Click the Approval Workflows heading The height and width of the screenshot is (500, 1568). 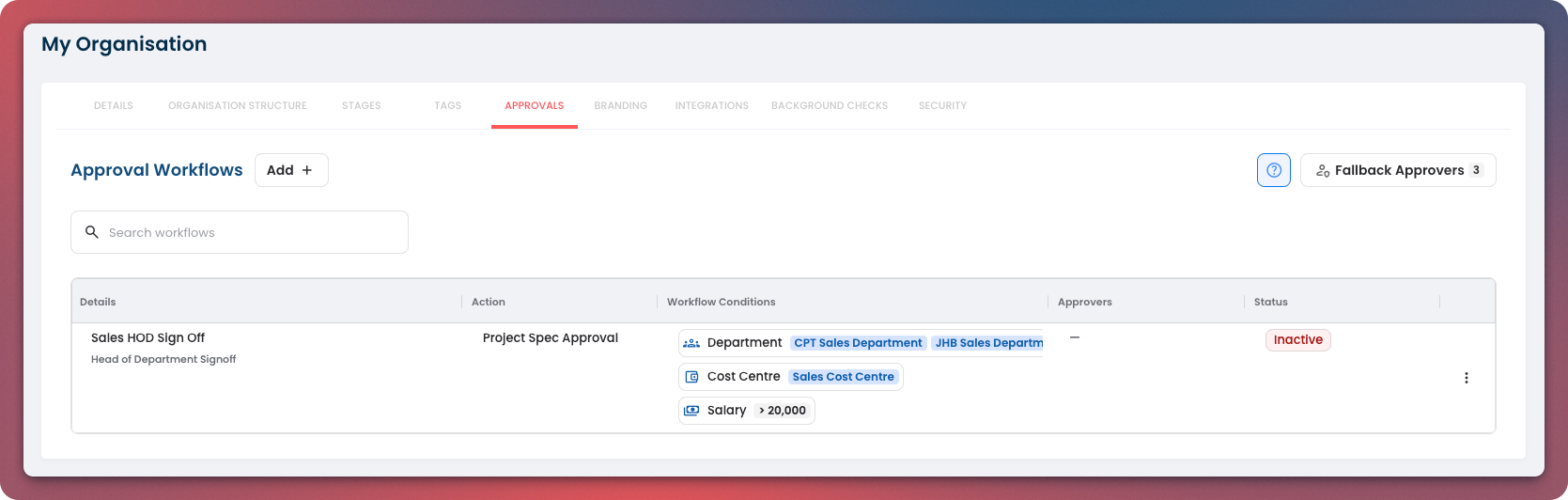coord(157,170)
